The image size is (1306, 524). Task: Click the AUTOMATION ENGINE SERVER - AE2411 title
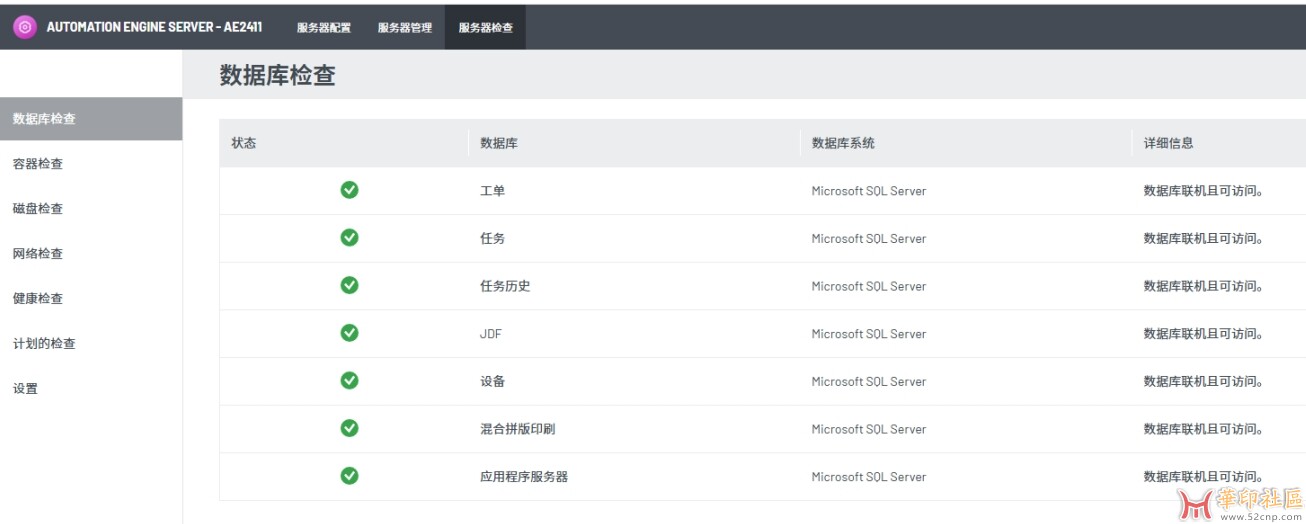154,27
